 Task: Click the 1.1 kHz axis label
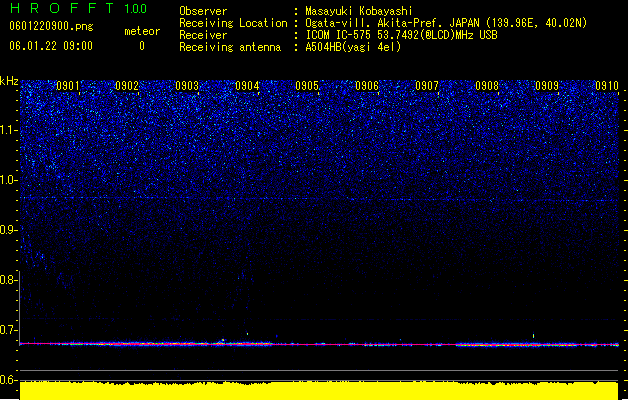click(x=8, y=130)
